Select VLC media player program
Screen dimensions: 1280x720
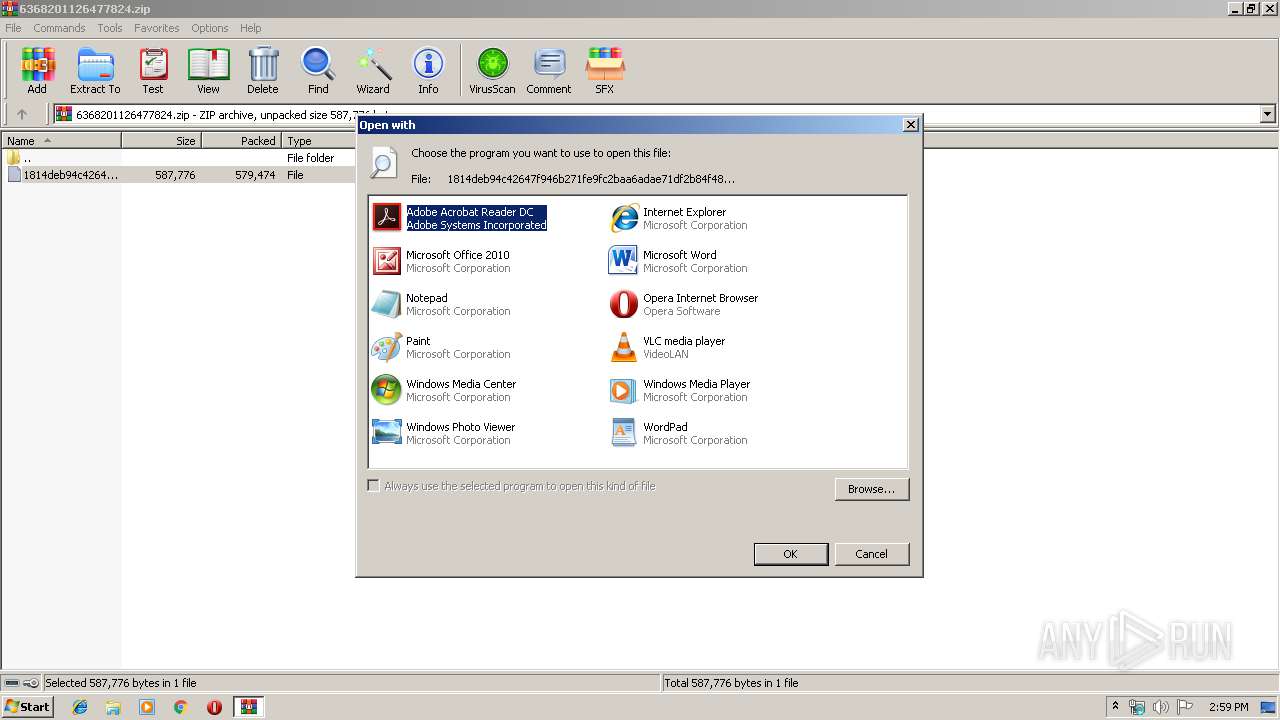[668, 347]
